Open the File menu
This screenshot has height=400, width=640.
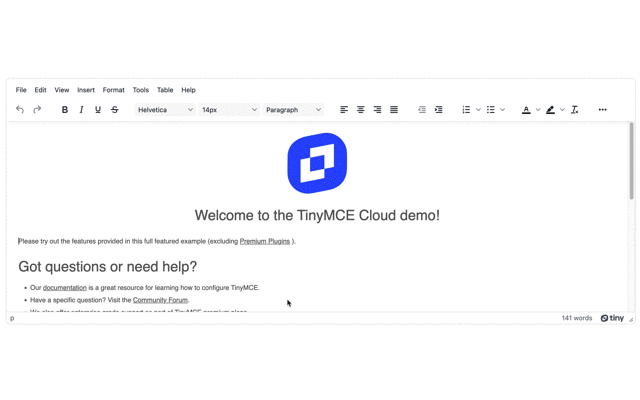pyautogui.click(x=21, y=90)
